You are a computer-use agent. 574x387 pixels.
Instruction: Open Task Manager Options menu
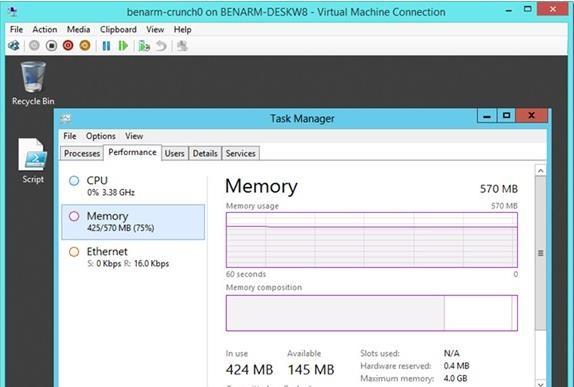click(101, 136)
